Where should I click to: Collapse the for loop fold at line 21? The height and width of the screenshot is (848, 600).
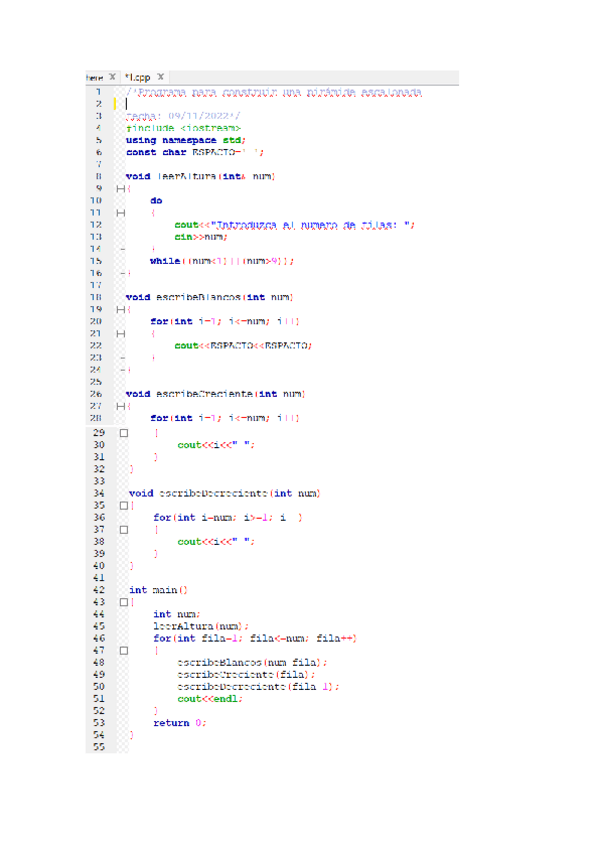(x=120, y=333)
